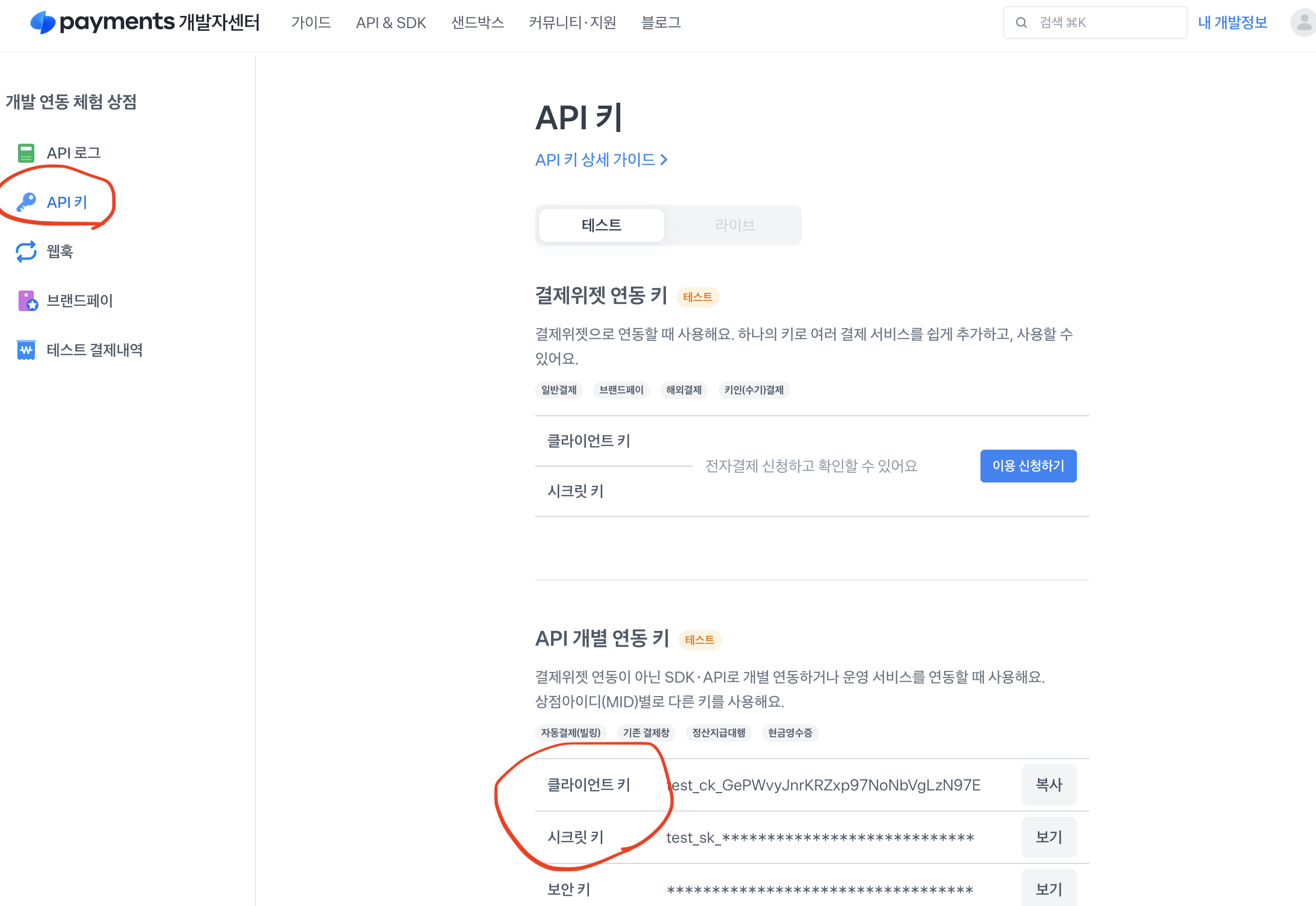Show the hidden 시크릿 키 value

pos(1048,837)
